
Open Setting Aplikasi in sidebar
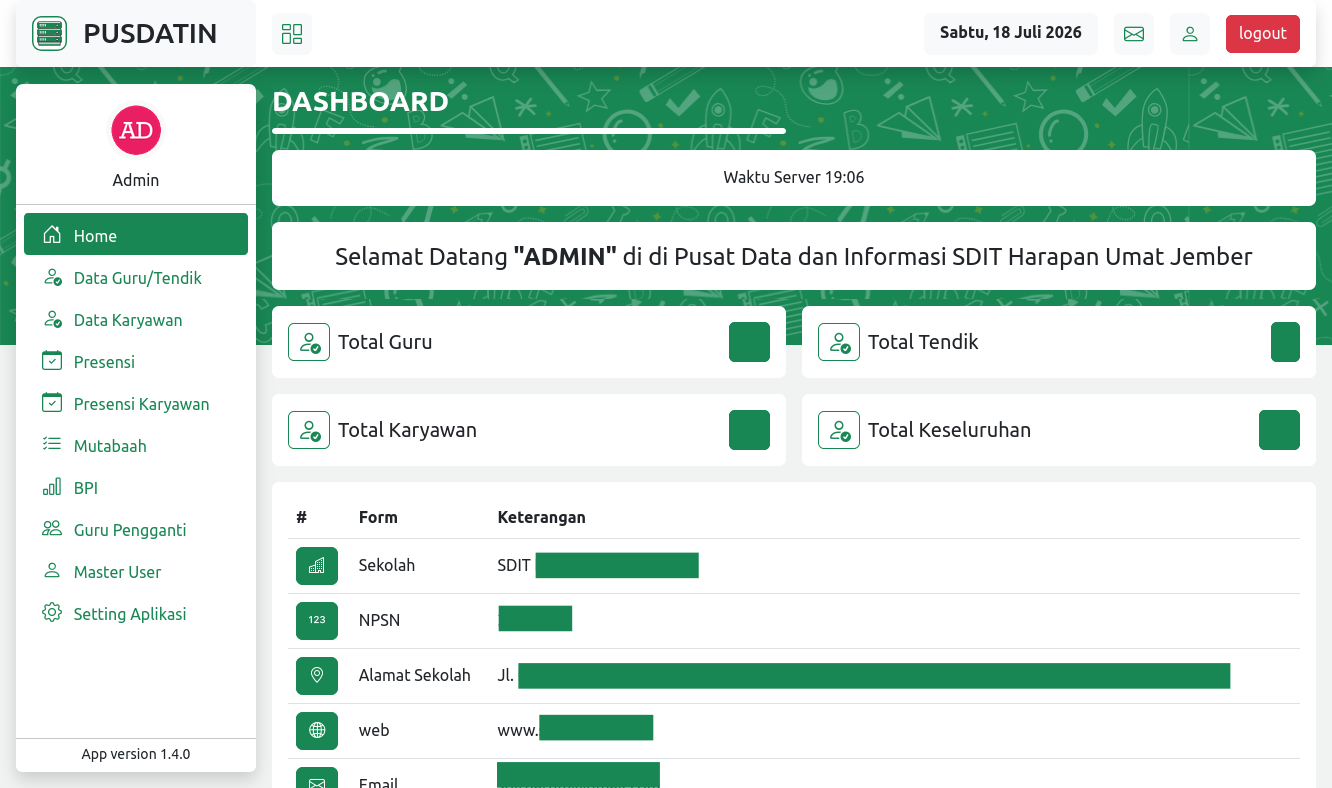click(136, 614)
